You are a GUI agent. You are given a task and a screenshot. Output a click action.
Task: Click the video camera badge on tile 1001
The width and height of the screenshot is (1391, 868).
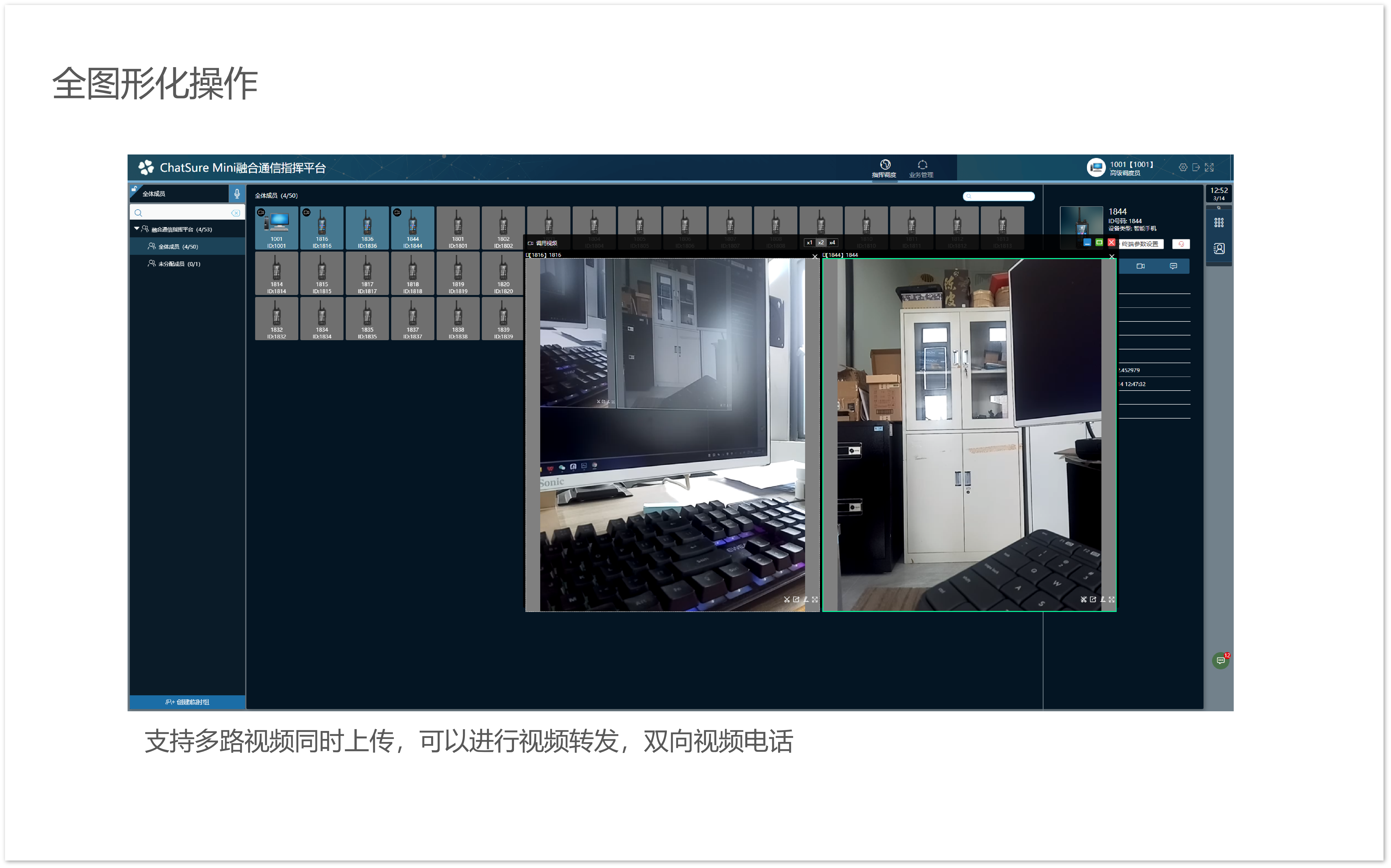coord(261,212)
